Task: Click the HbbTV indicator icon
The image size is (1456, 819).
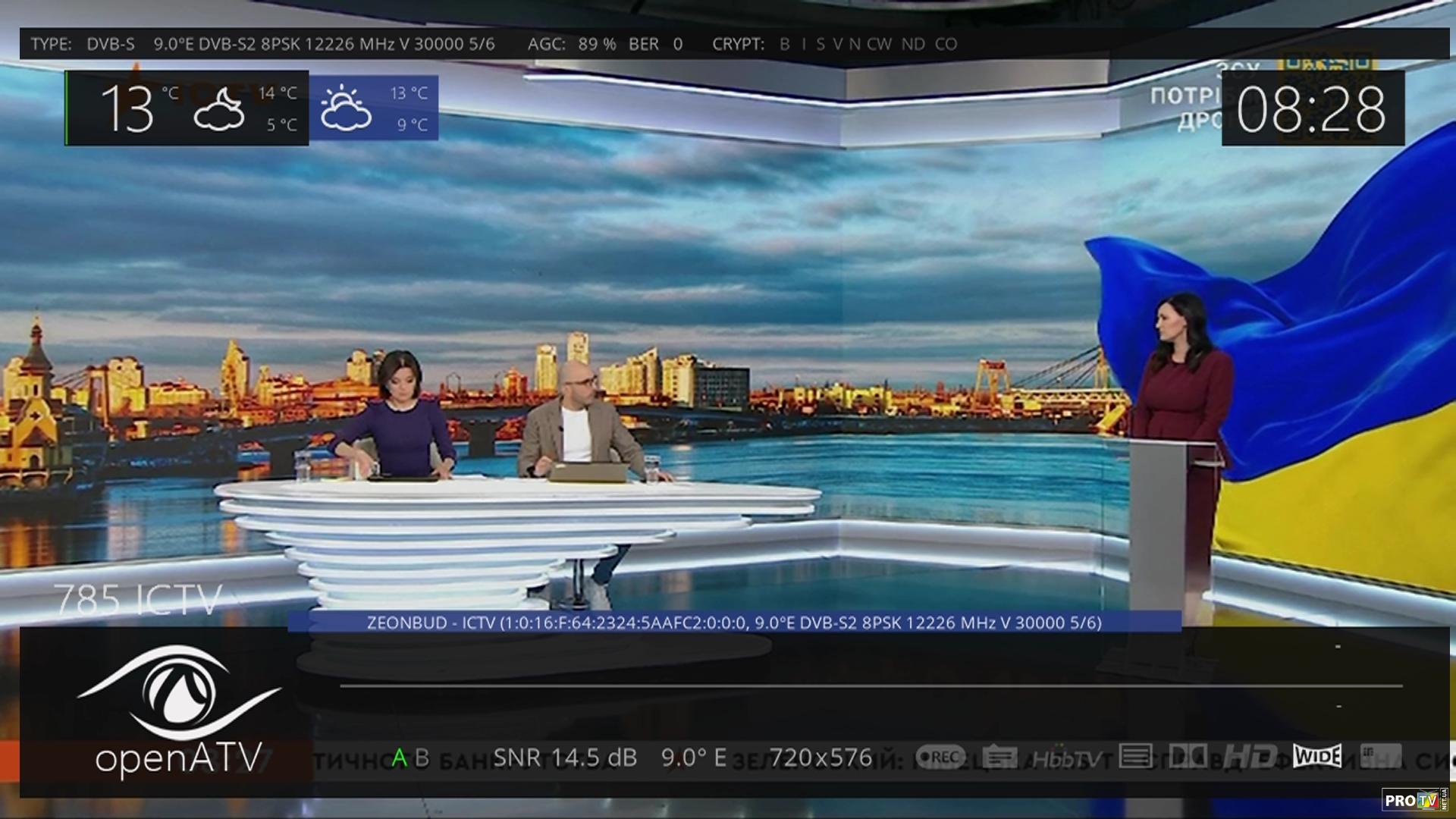Action: click(x=1068, y=757)
